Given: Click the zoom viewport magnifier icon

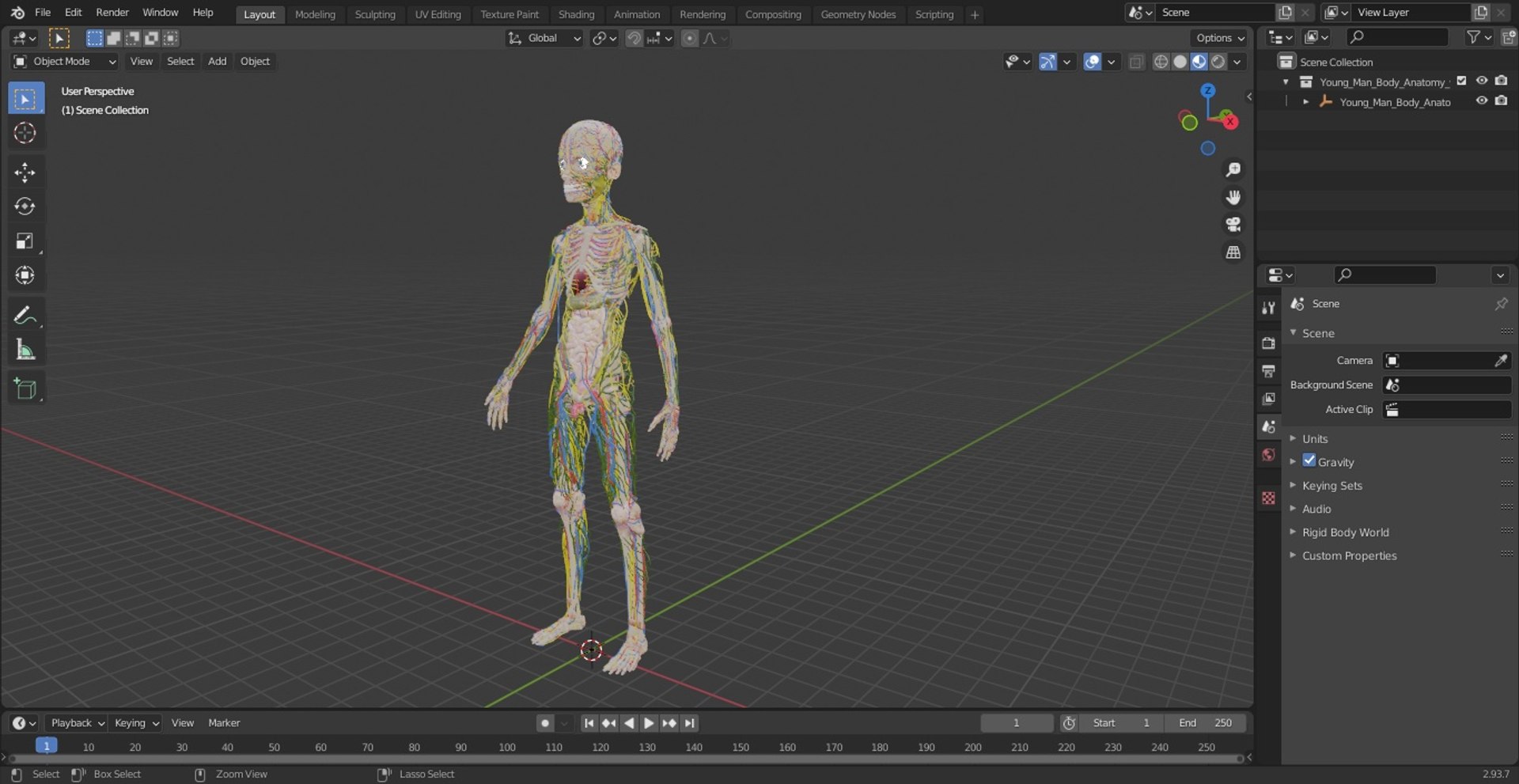Looking at the screenshot, I should click(x=1233, y=170).
